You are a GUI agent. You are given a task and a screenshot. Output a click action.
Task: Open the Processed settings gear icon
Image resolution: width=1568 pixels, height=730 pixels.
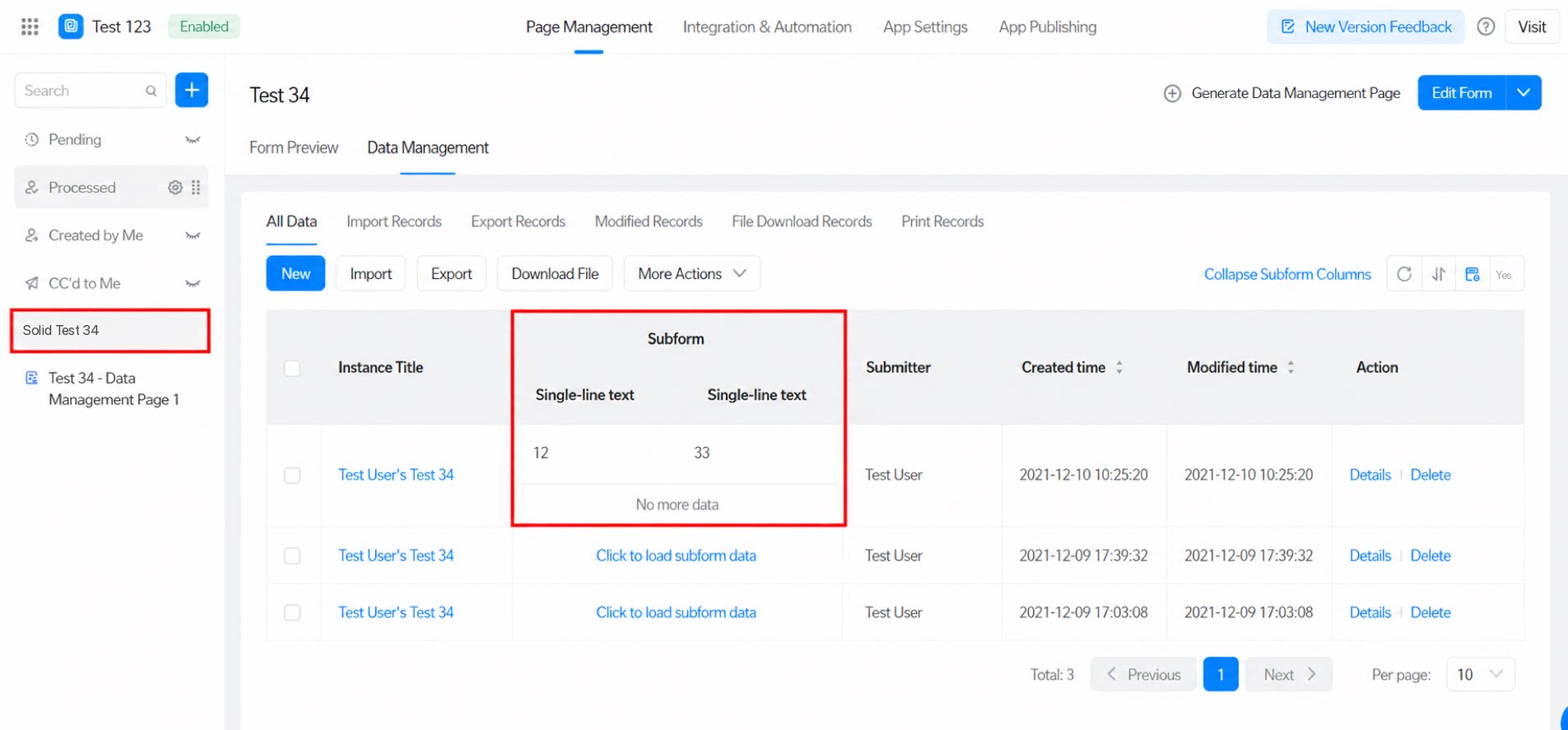(x=174, y=188)
